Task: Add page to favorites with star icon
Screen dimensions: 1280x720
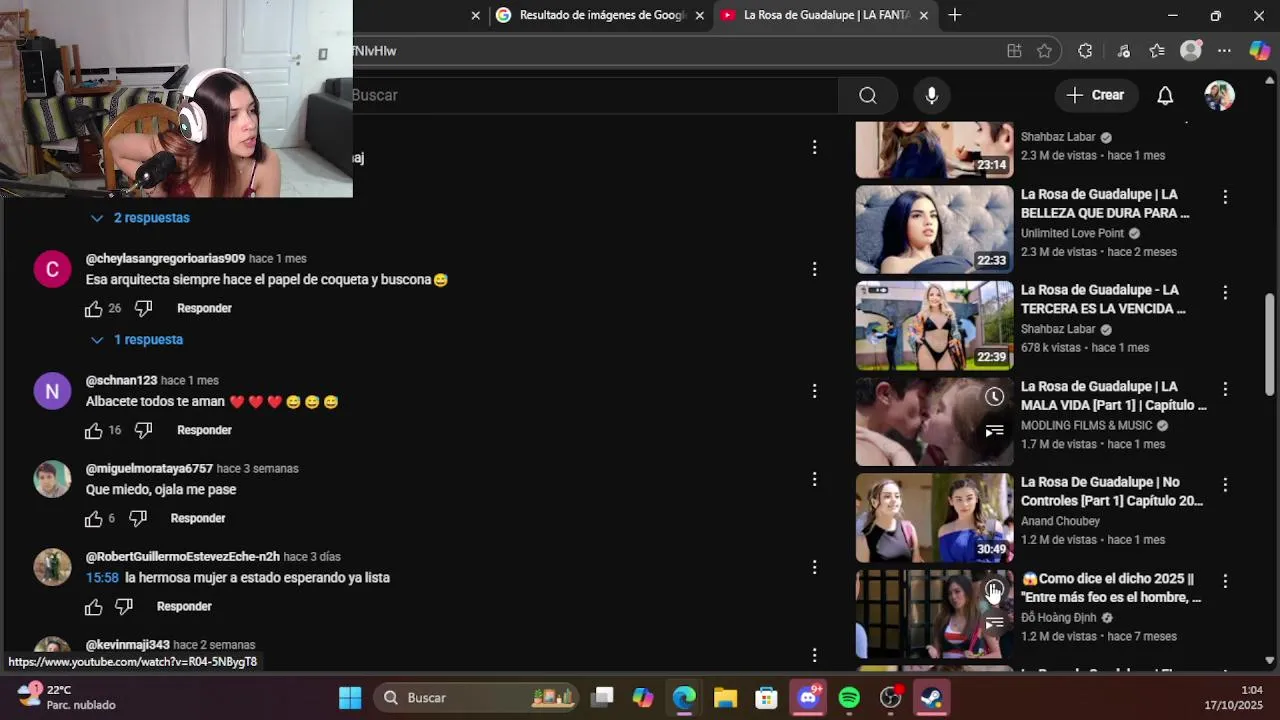Action: click(x=1044, y=51)
